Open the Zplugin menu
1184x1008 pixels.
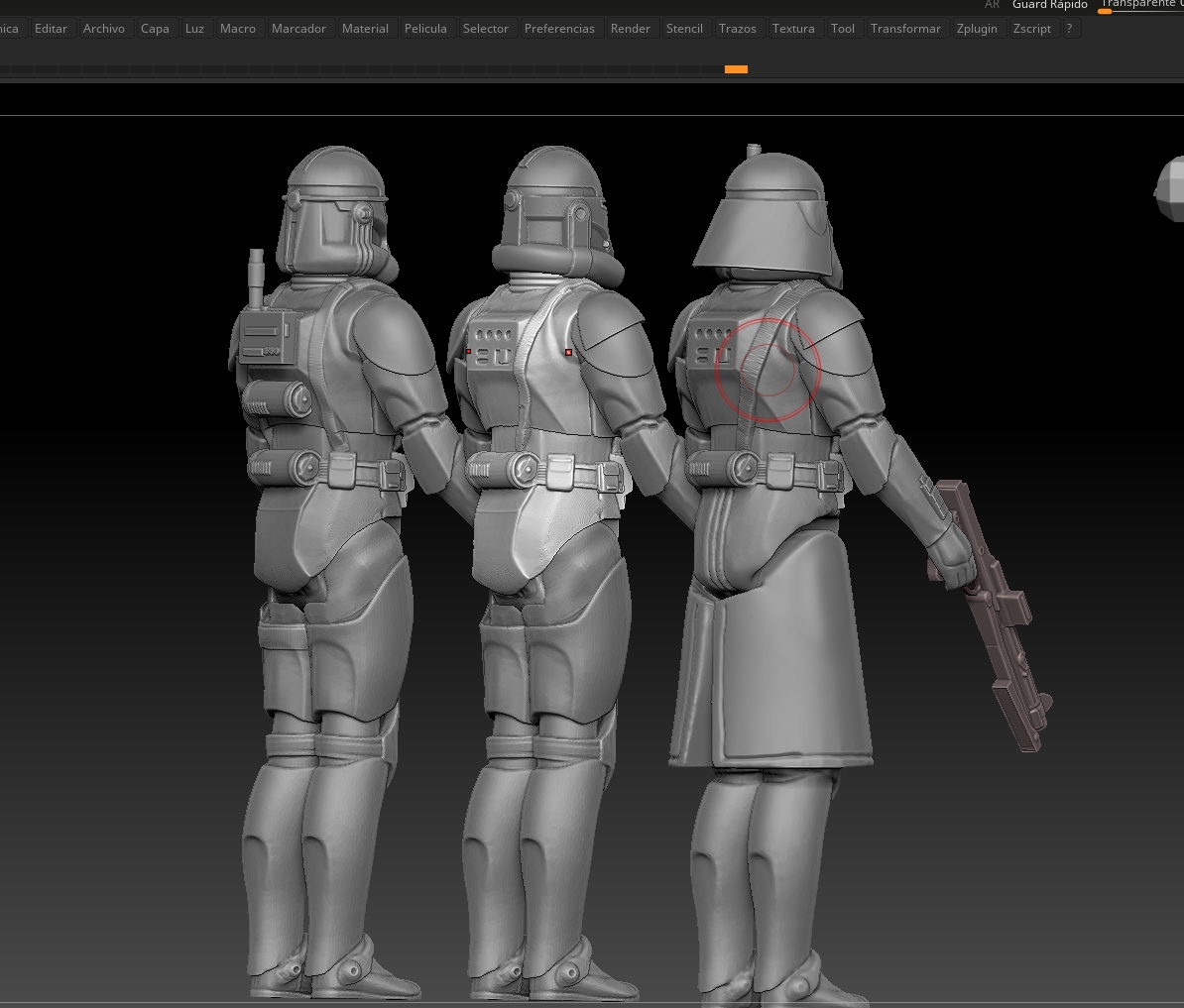click(x=977, y=29)
